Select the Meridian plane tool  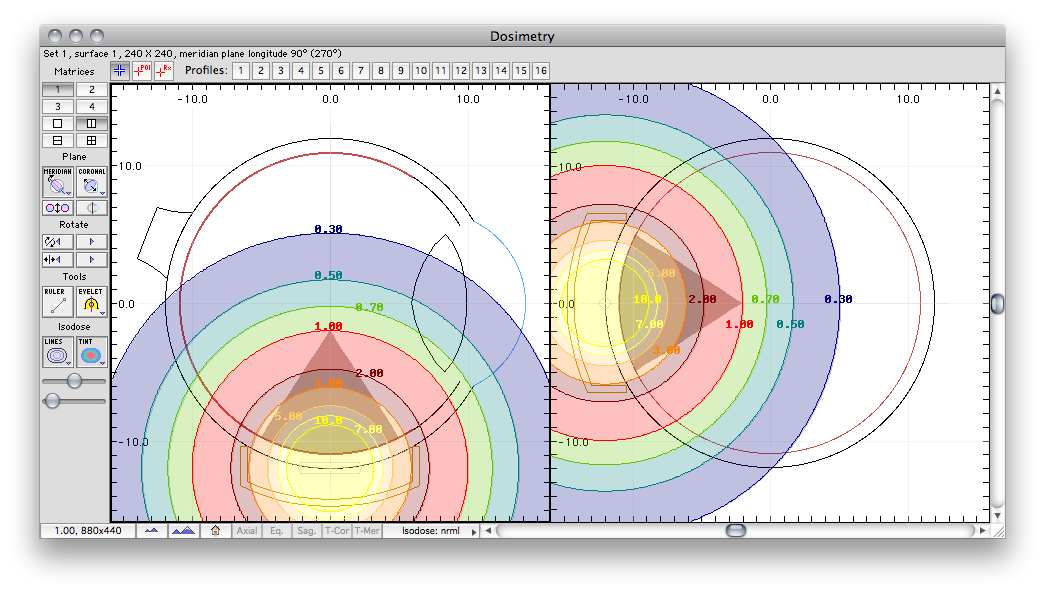coord(58,182)
